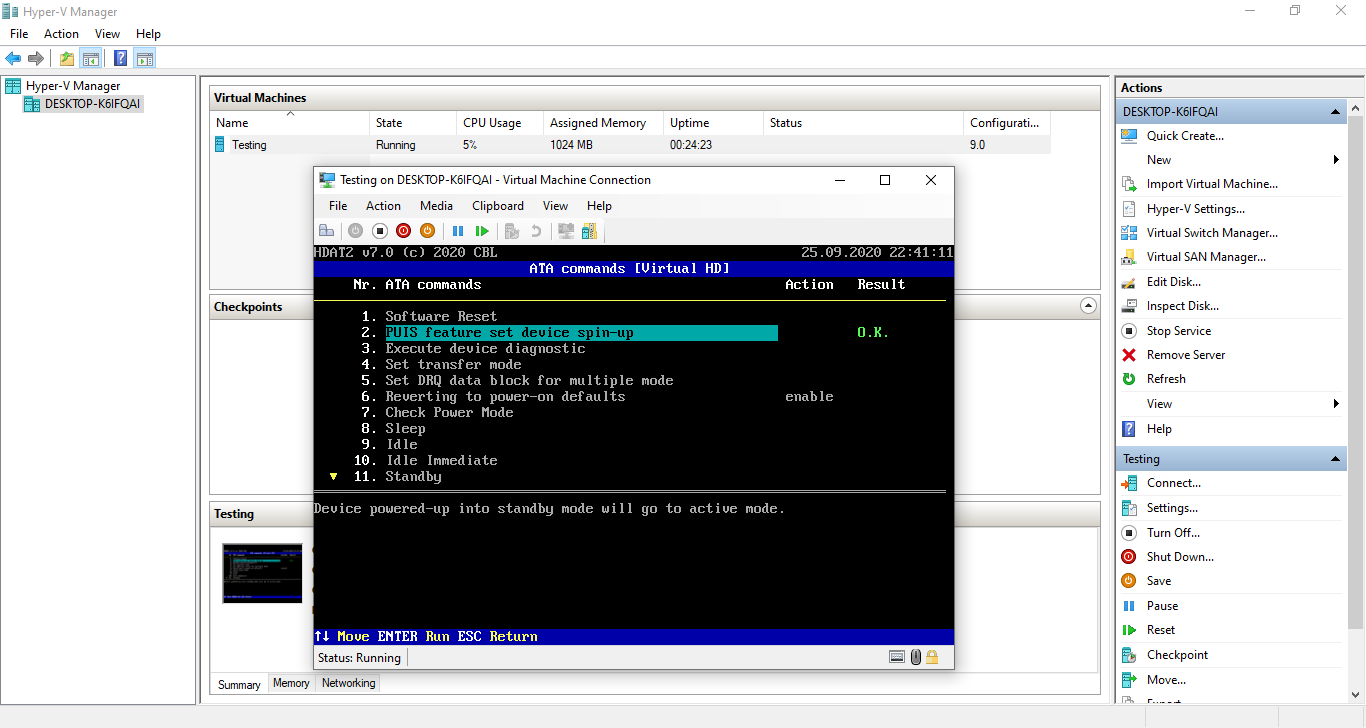Open Virtual SAN Manager action
This screenshot has height=728, width=1366.
point(1206,257)
